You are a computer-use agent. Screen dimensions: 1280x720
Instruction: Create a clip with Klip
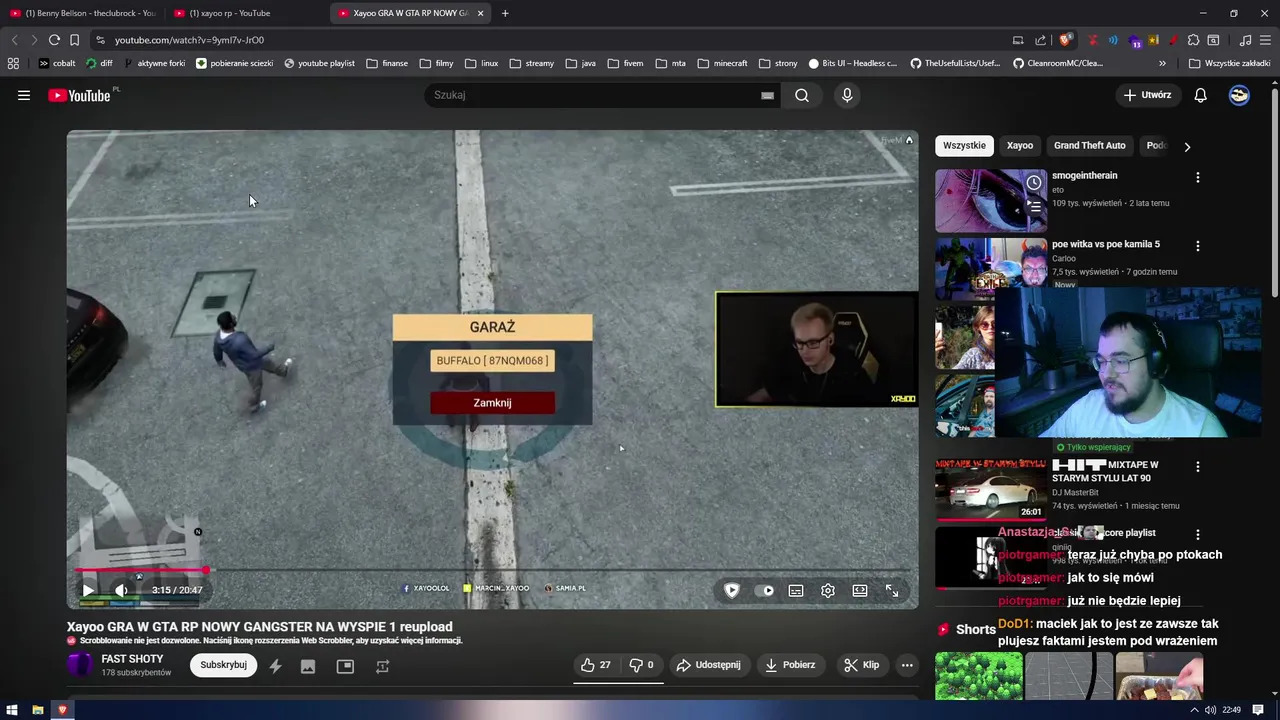click(x=861, y=665)
